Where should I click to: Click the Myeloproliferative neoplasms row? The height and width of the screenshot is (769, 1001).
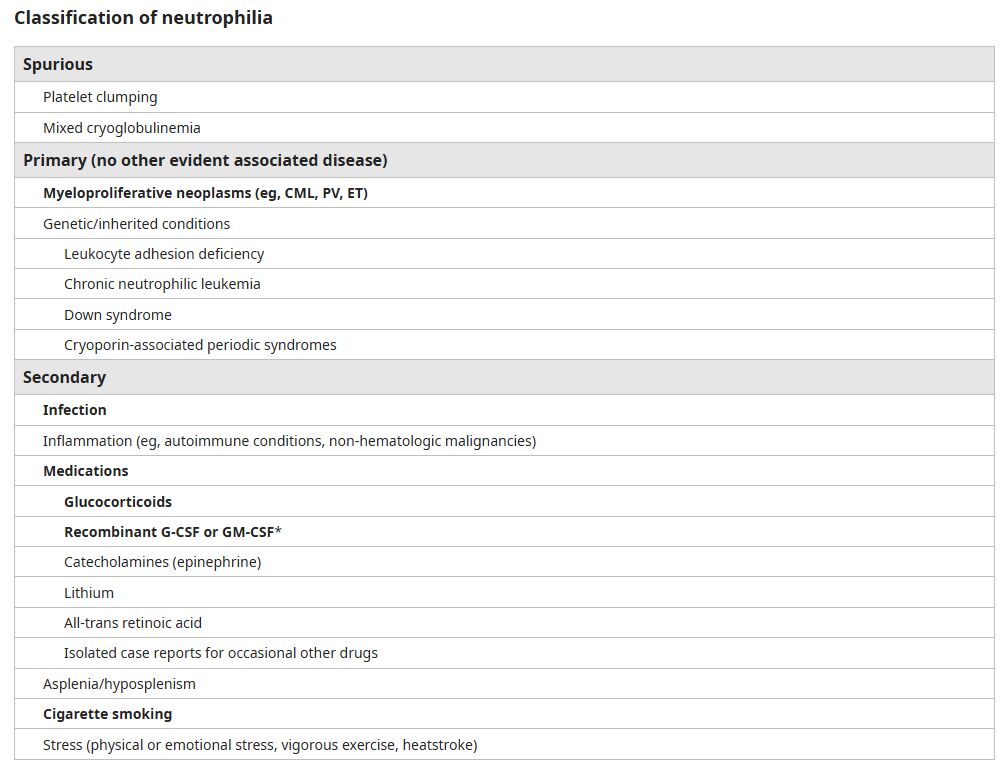[x=205, y=193]
